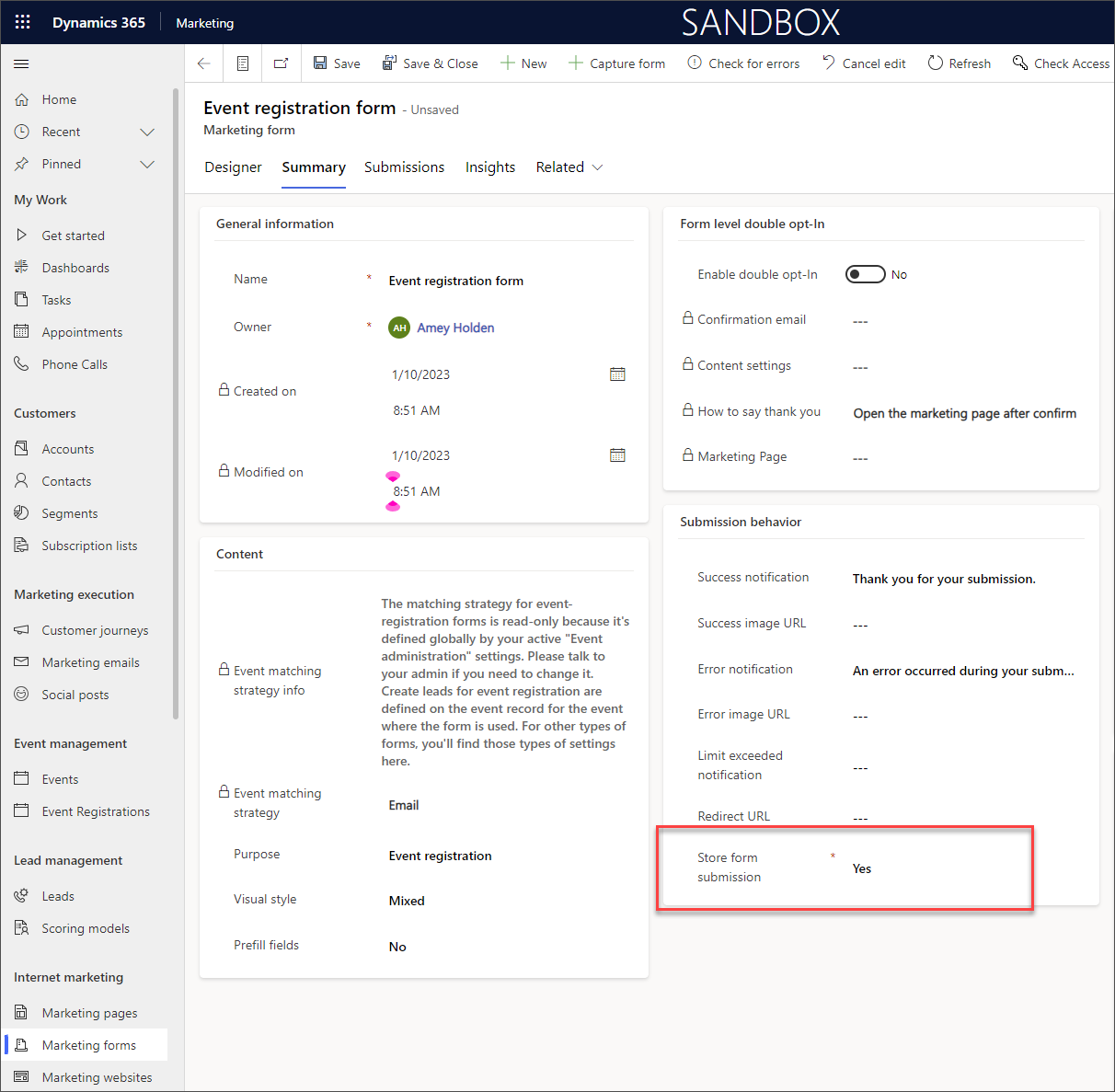Select Marketing emails in the navigation

click(88, 661)
